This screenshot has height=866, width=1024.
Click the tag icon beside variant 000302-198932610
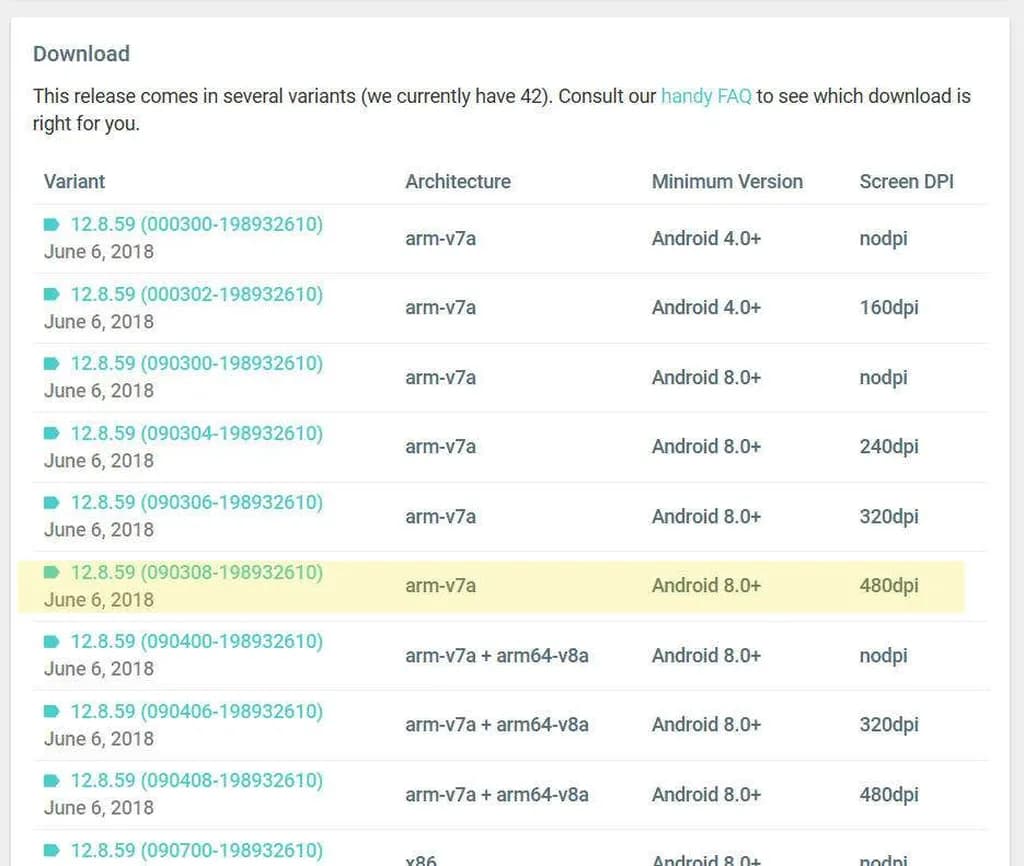pos(52,295)
